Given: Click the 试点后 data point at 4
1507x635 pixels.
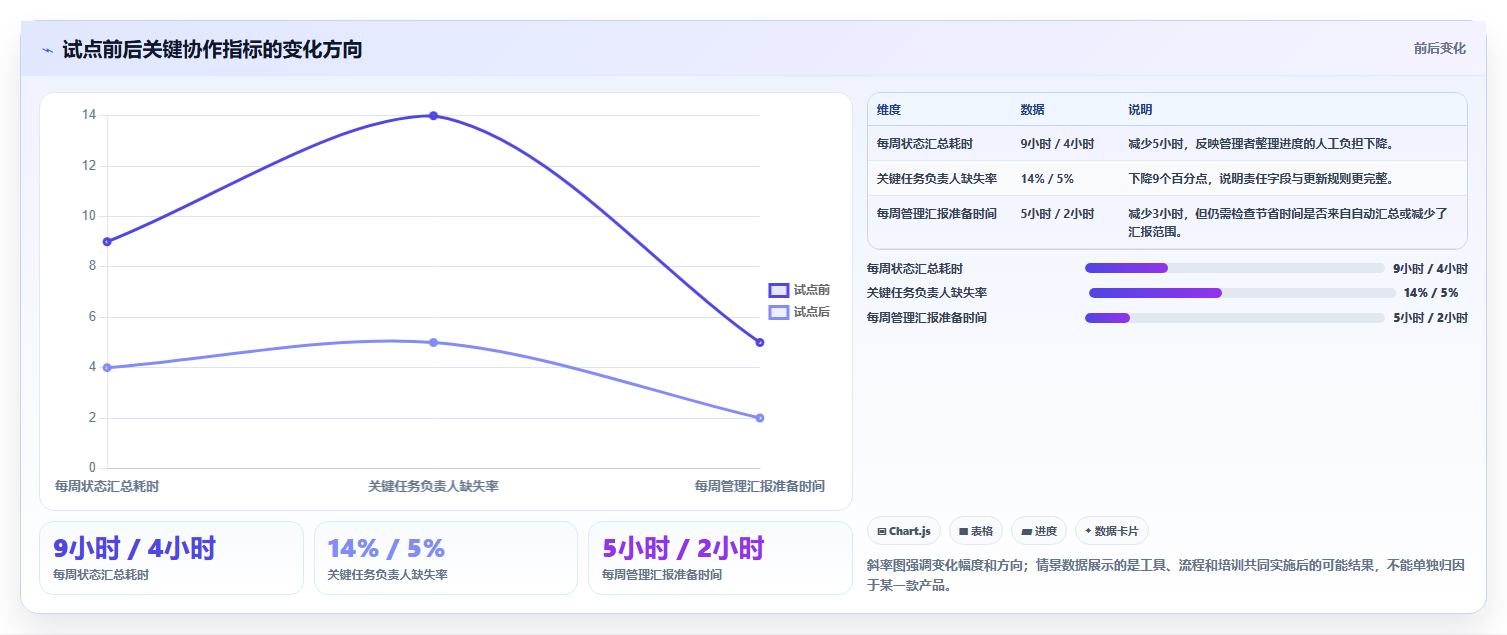Looking at the screenshot, I should pos(107,367).
